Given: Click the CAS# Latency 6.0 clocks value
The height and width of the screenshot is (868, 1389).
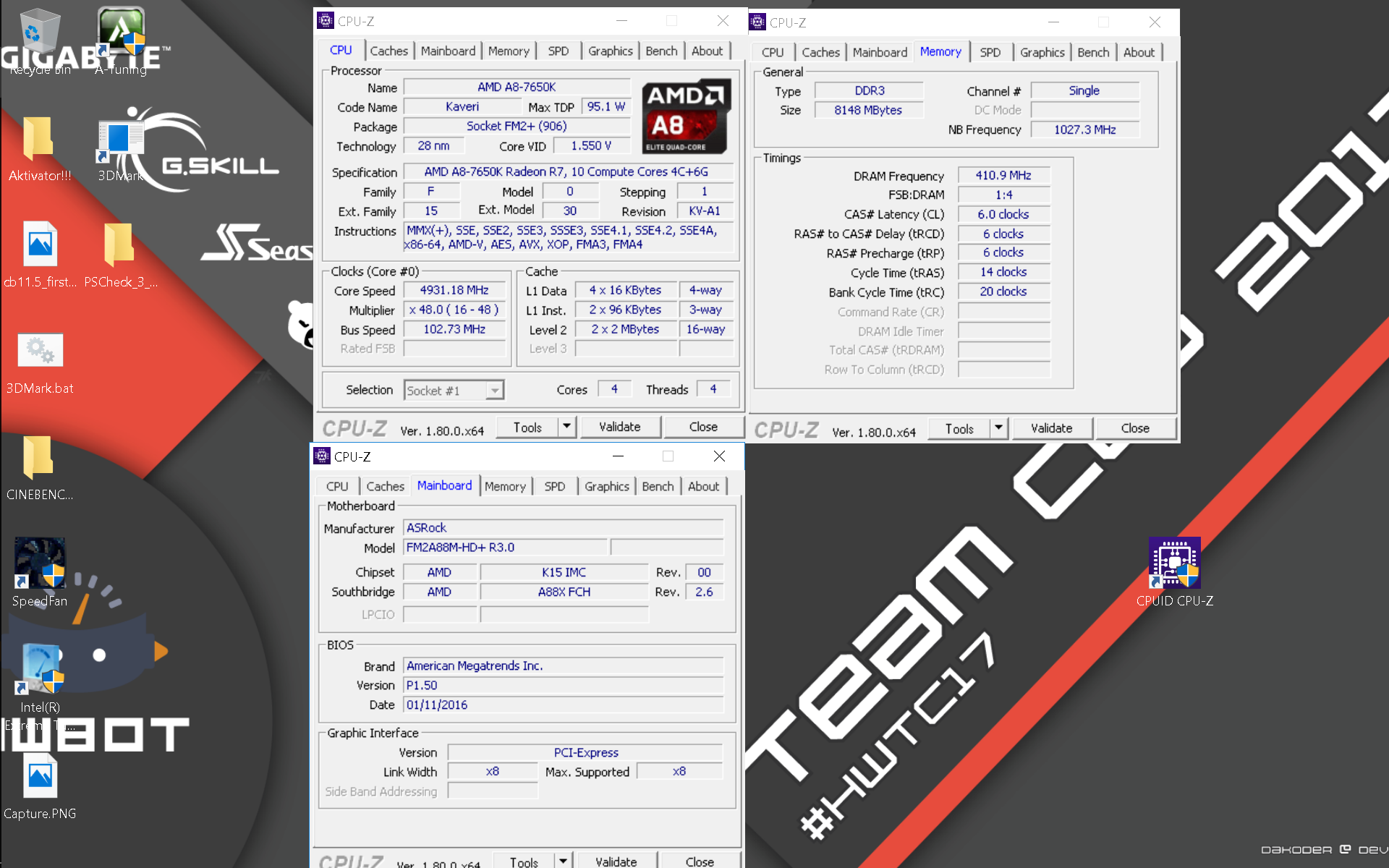Looking at the screenshot, I should pyautogui.click(x=1003, y=214).
